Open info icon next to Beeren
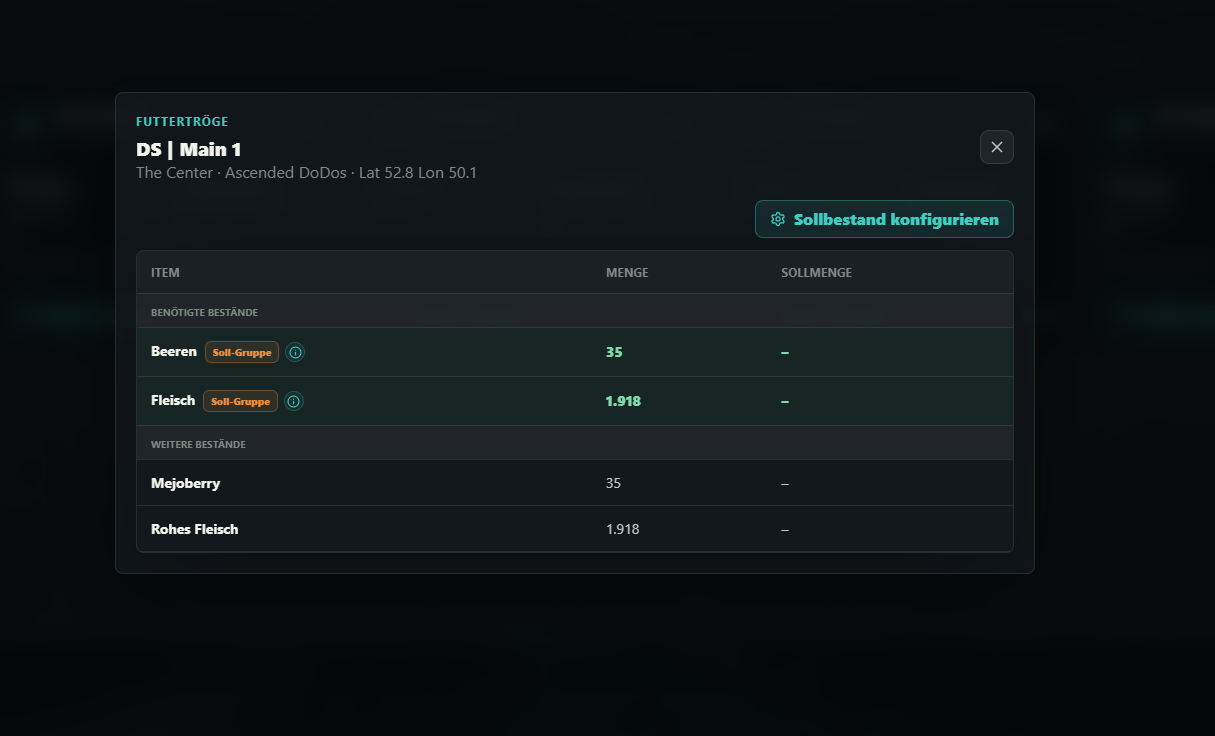 295,352
